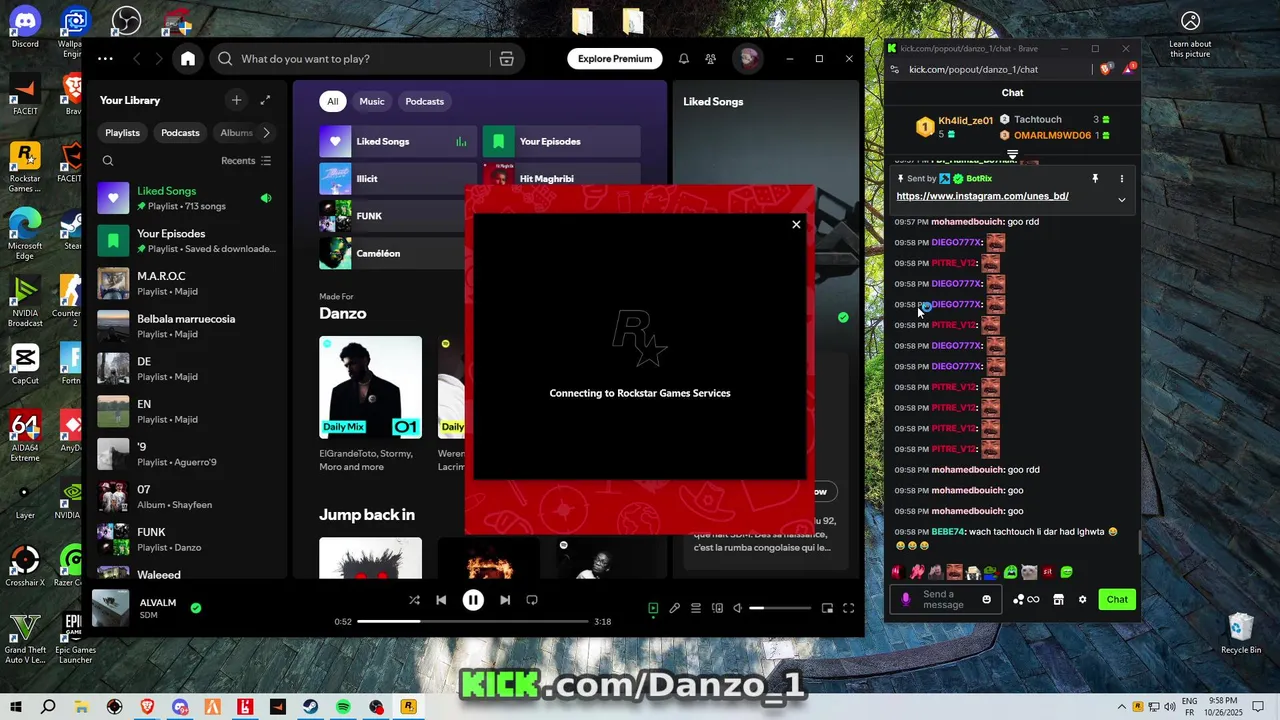Open the Kick shop icon
Screen dimensions: 1280x720
(x=1058, y=599)
